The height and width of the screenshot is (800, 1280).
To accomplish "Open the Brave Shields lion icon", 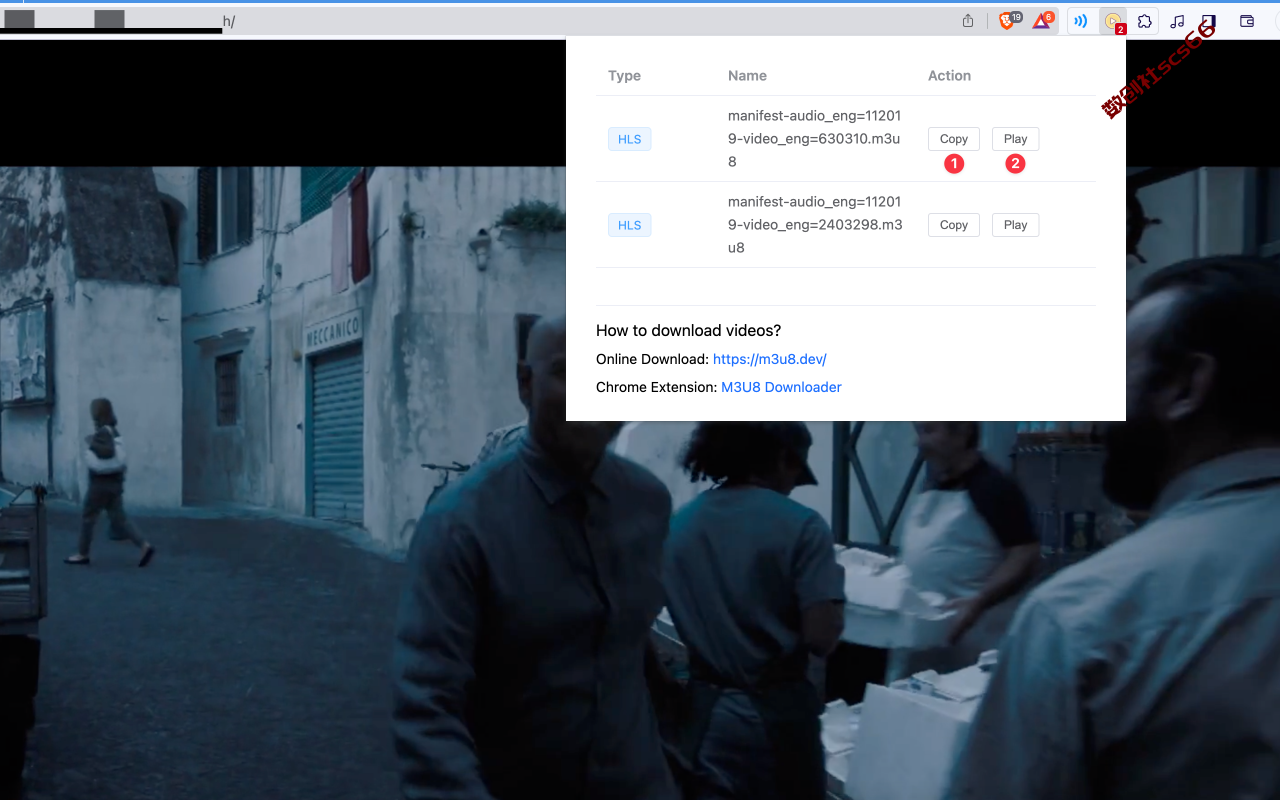I will [x=1009, y=20].
